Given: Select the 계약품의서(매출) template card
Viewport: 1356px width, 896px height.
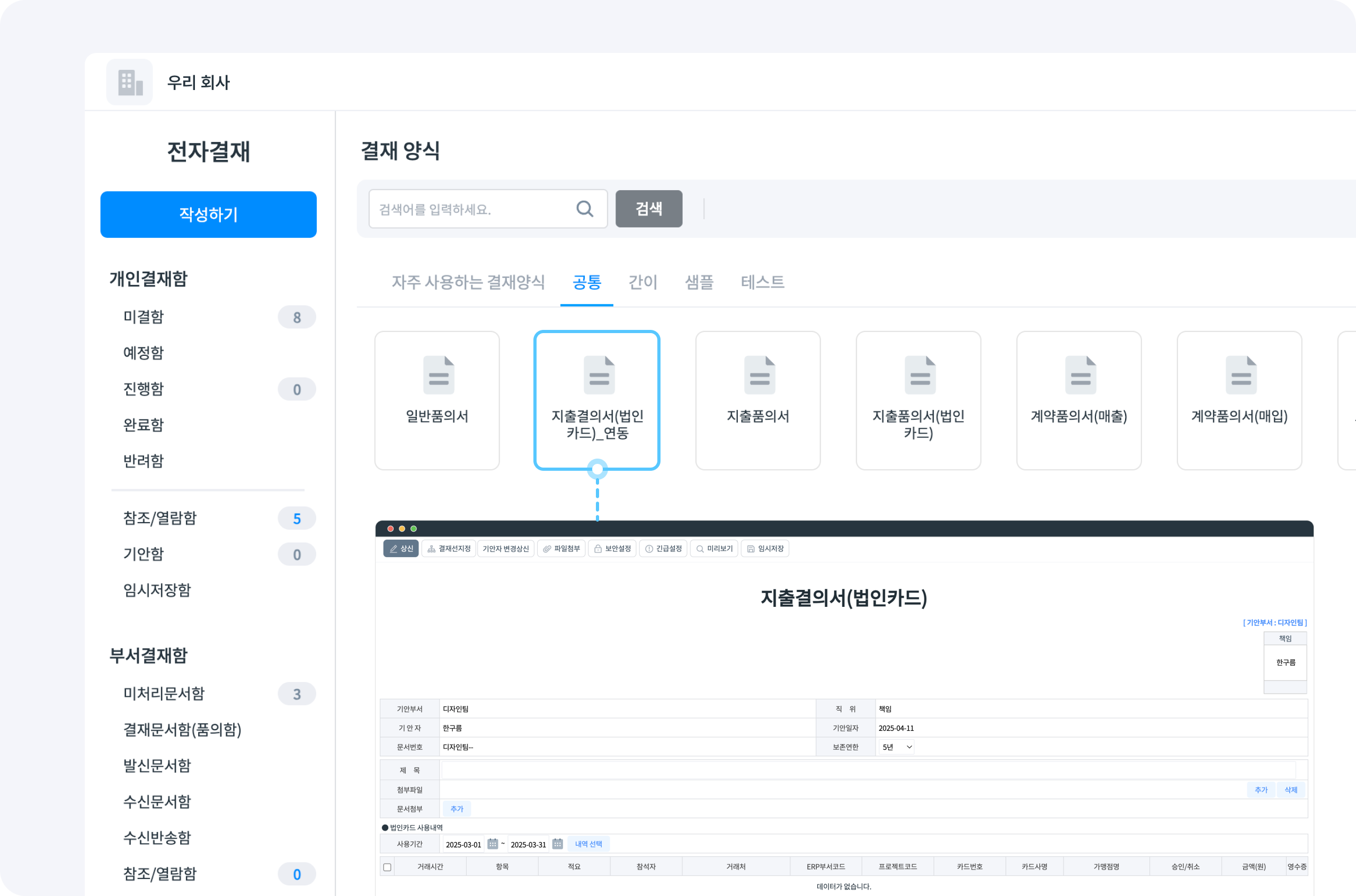Looking at the screenshot, I should pyautogui.click(x=1078, y=400).
